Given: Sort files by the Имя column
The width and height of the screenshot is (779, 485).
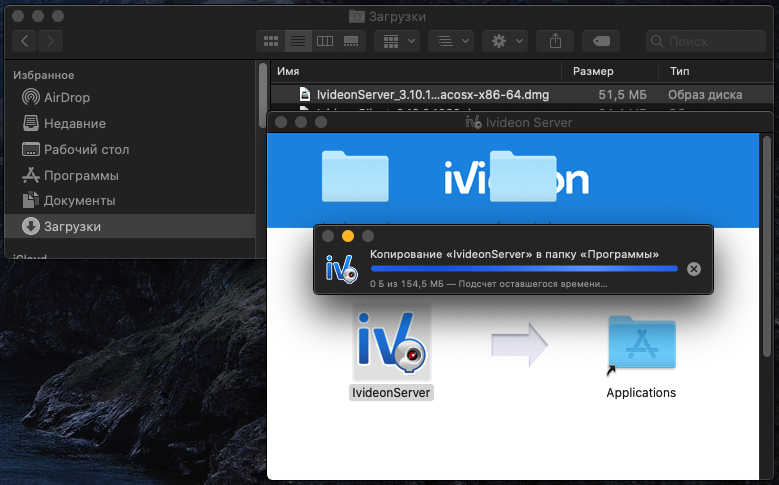Looking at the screenshot, I should (416, 72).
